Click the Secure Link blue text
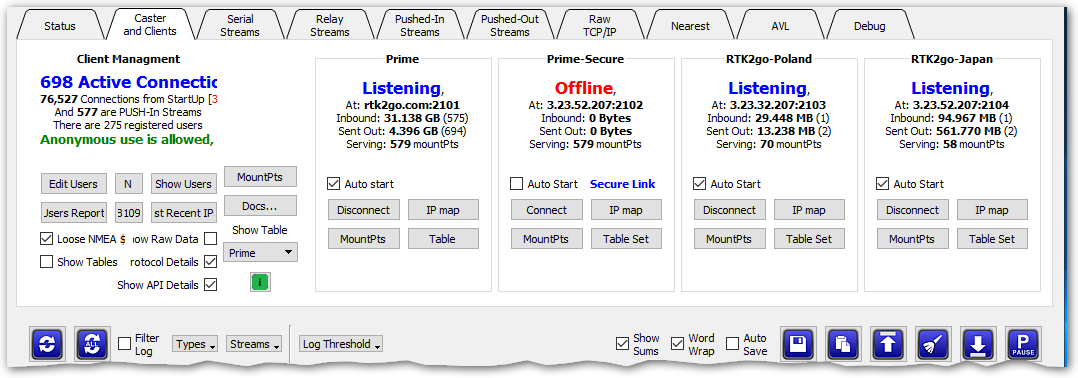This screenshot has width=1078, height=378. point(623,184)
